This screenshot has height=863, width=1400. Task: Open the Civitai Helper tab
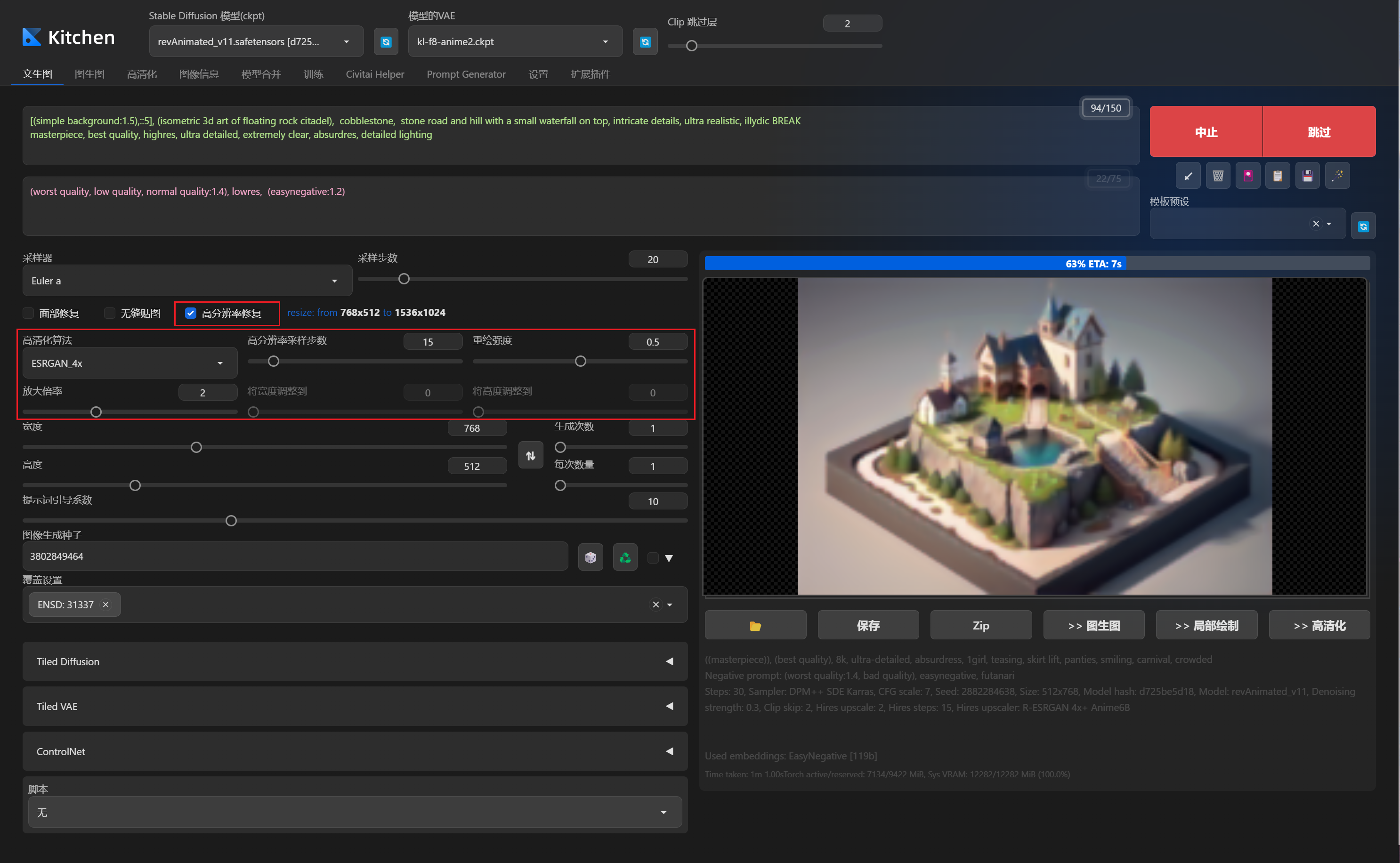374,73
